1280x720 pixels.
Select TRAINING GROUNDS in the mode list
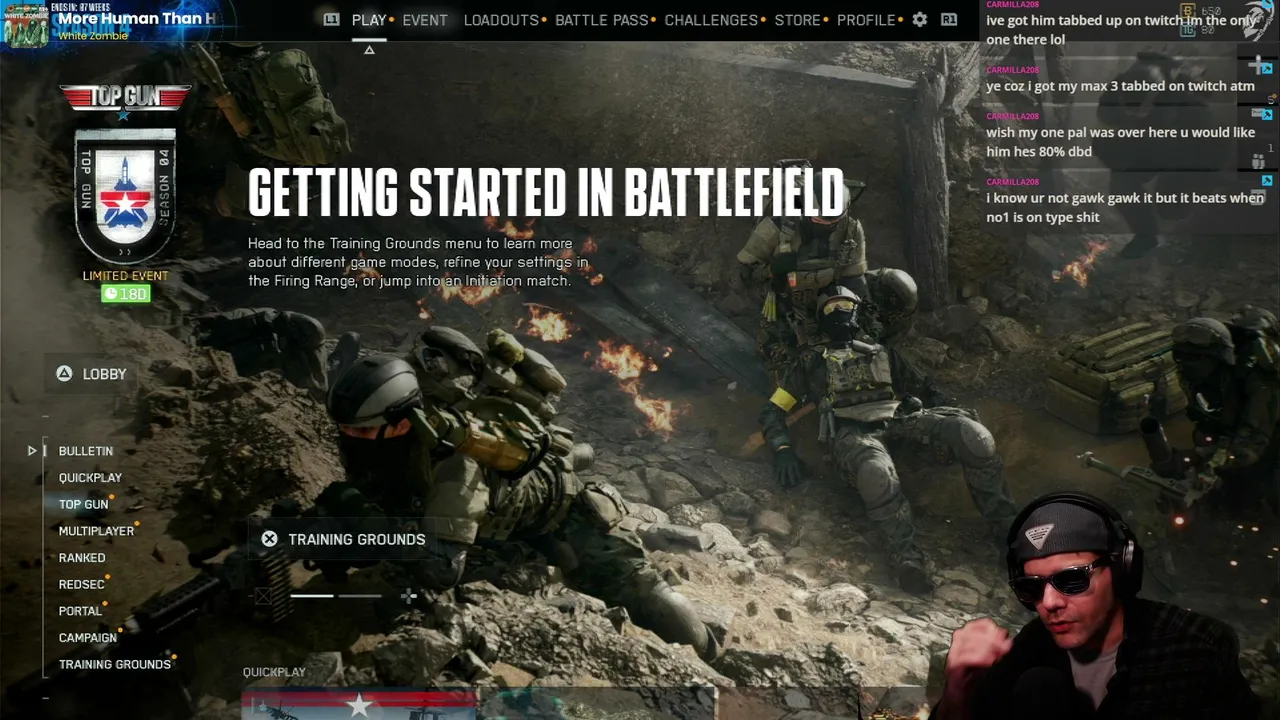coord(115,664)
